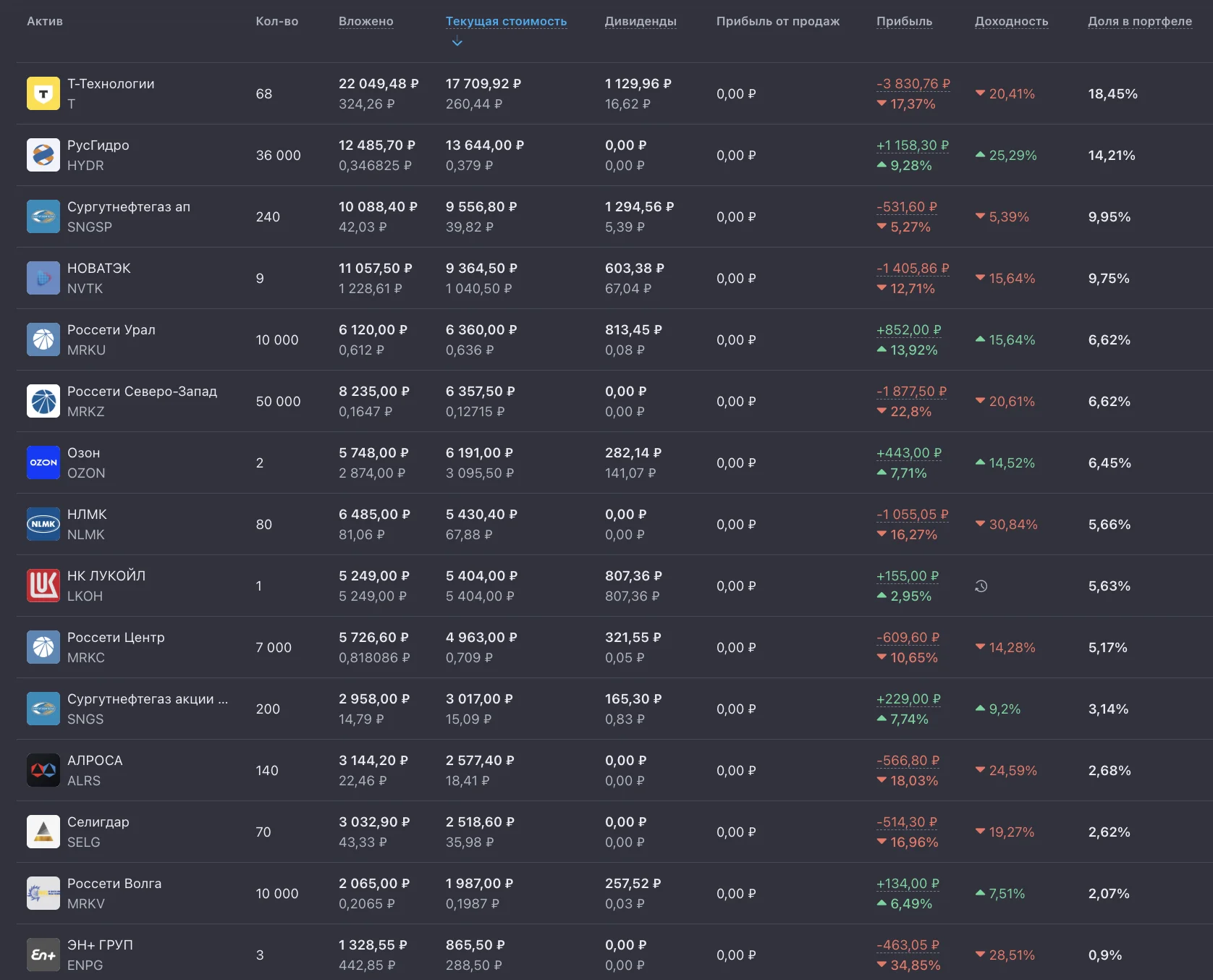Viewport: 1213px width, 980px height.
Task: Click АЛРОСА profit -566,80 ₽
Action: tap(908, 761)
